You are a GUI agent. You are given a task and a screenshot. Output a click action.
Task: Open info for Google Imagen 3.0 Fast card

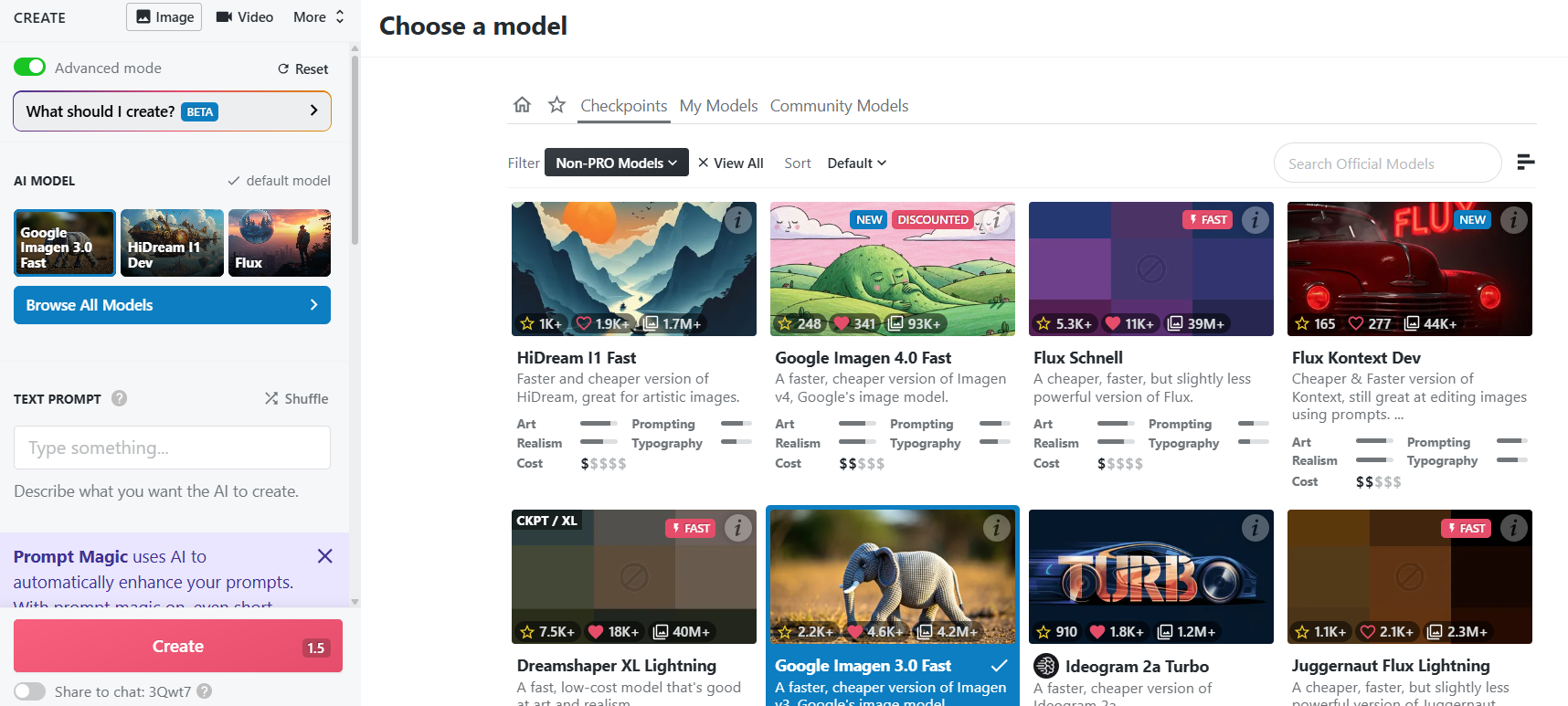(x=996, y=528)
